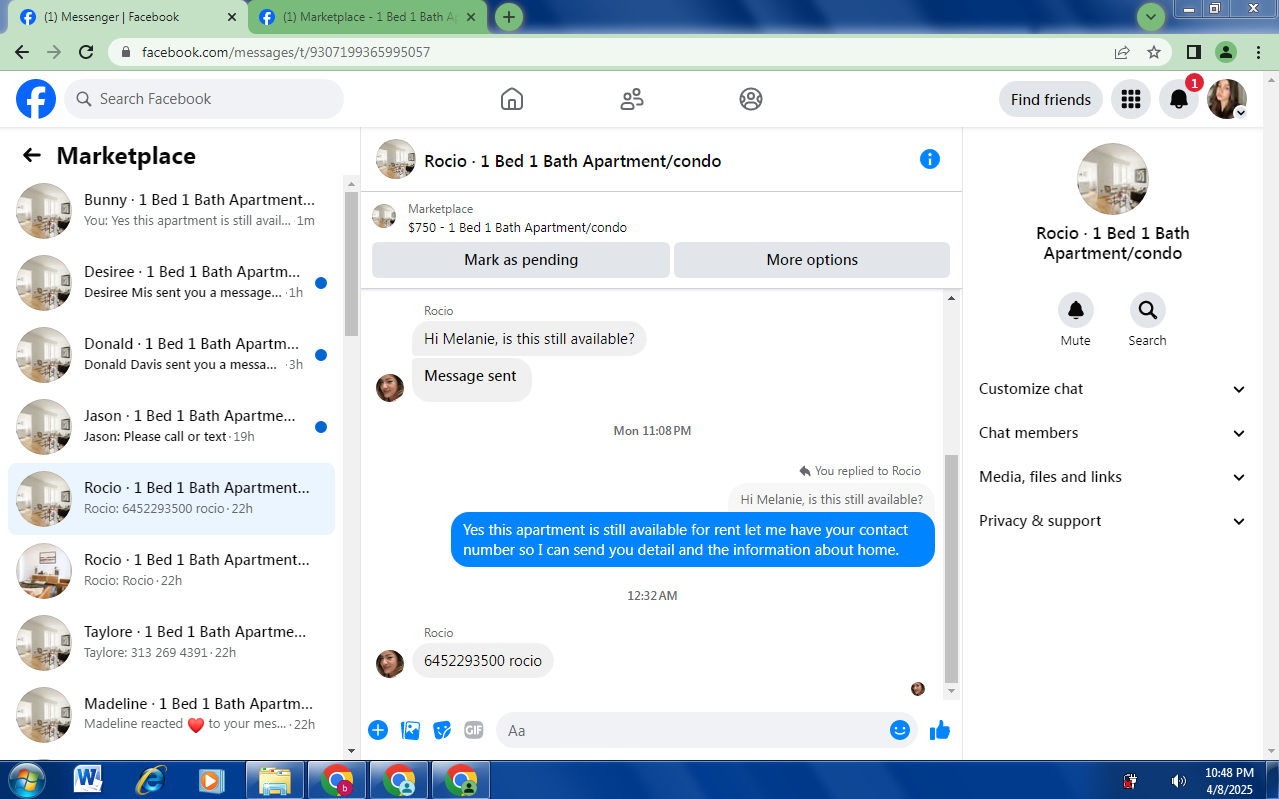Screen dimensions: 1279x799
Task: Open Desiree conversation
Action: click(x=171, y=283)
